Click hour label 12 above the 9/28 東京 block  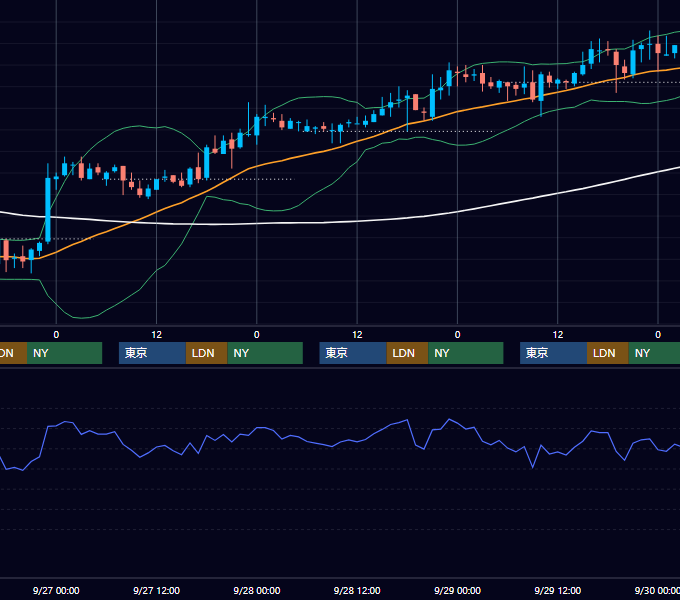point(357,335)
